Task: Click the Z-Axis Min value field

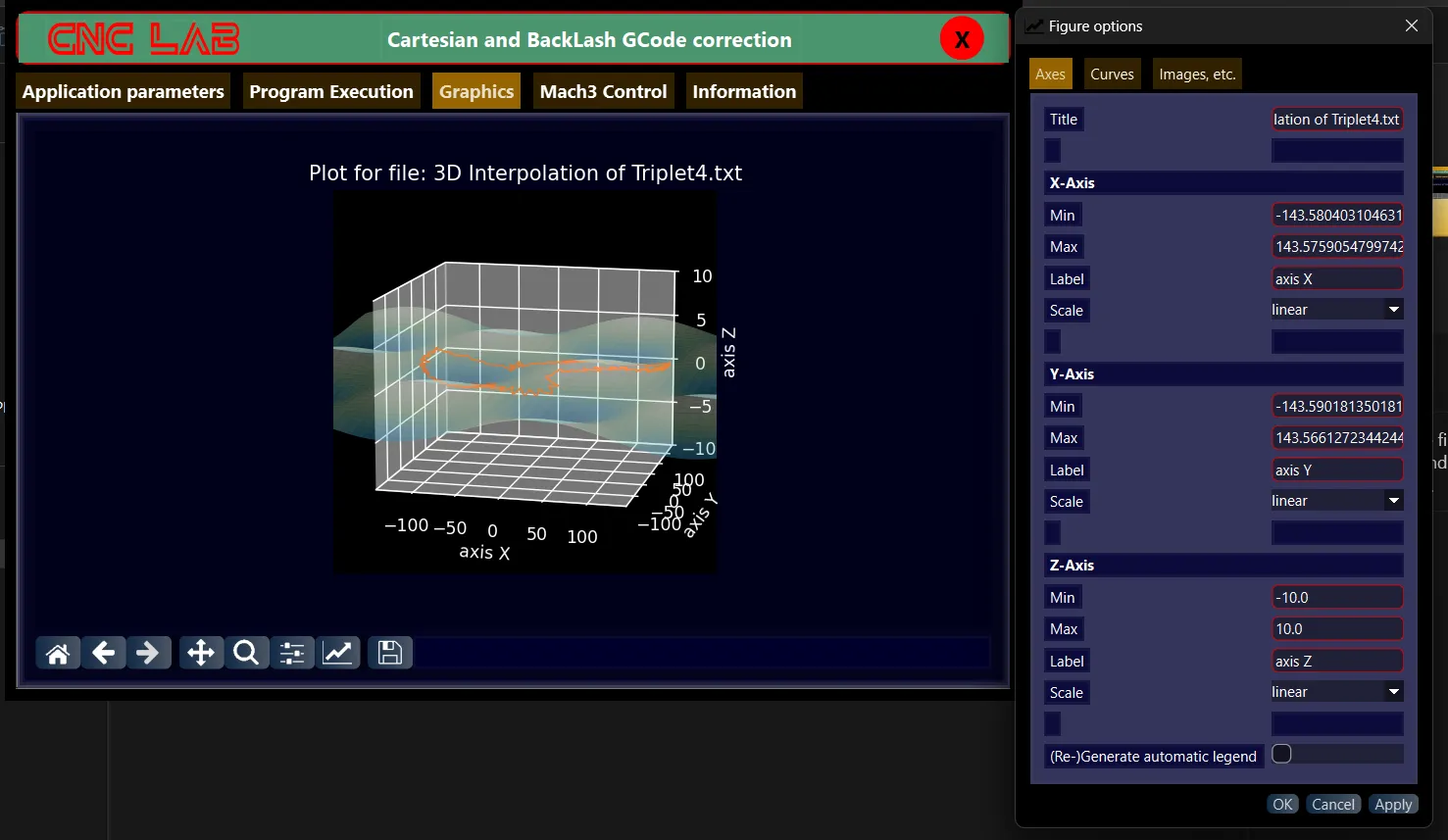Action: click(x=1336, y=597)
